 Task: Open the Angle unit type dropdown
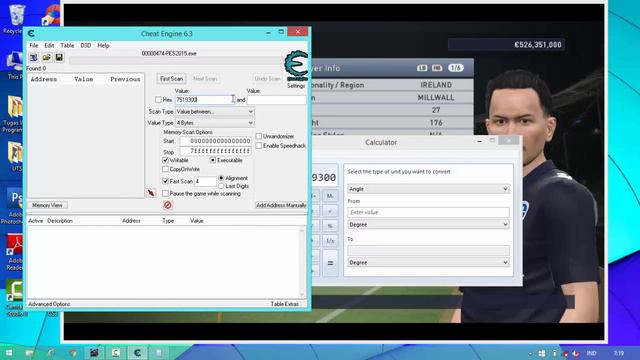click(x=428, y=189)
